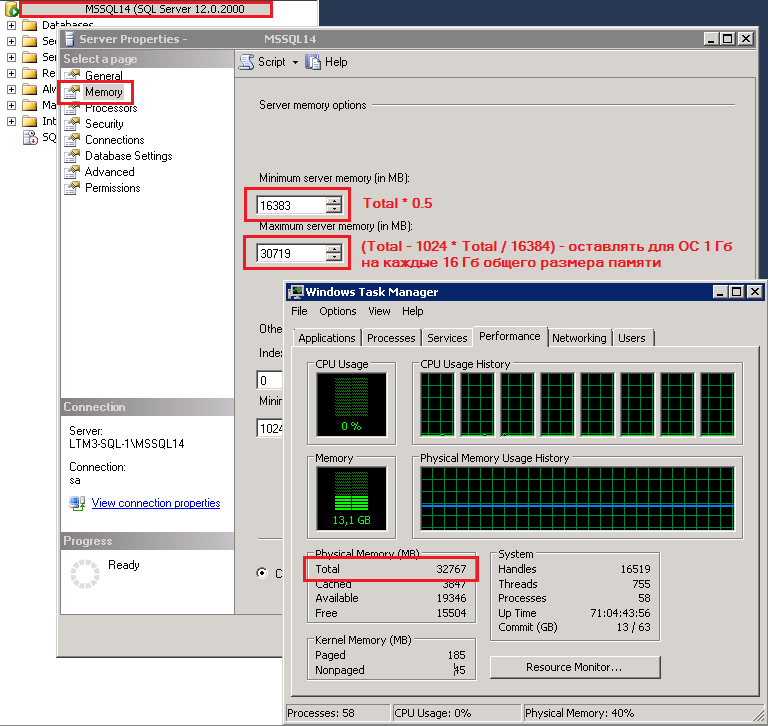The width and height of the screenshot is (768, 726).
Task: Click the Total physical memory value 32767
Action: click(x=451, y=569)
